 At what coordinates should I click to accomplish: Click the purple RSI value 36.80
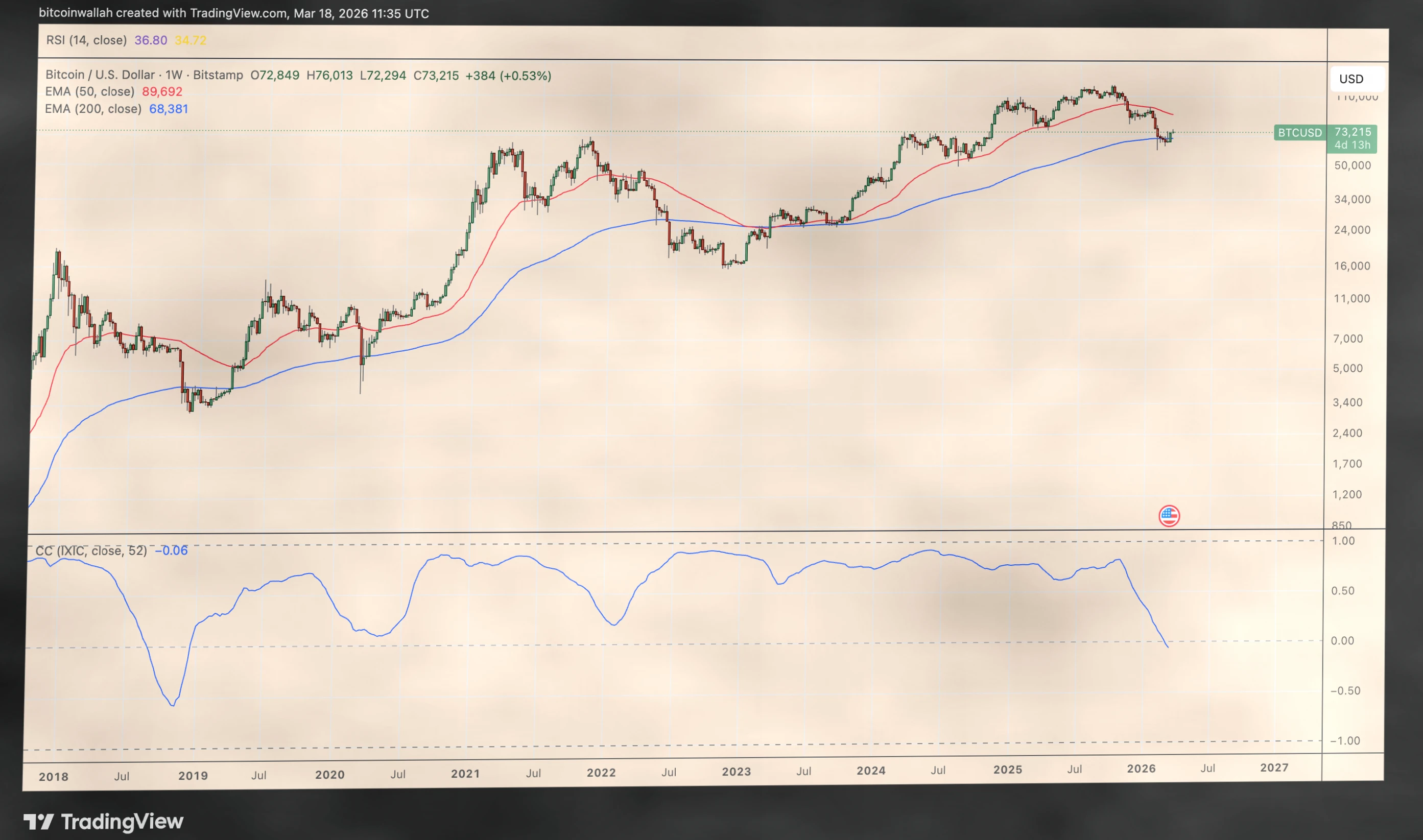[151, 40]
